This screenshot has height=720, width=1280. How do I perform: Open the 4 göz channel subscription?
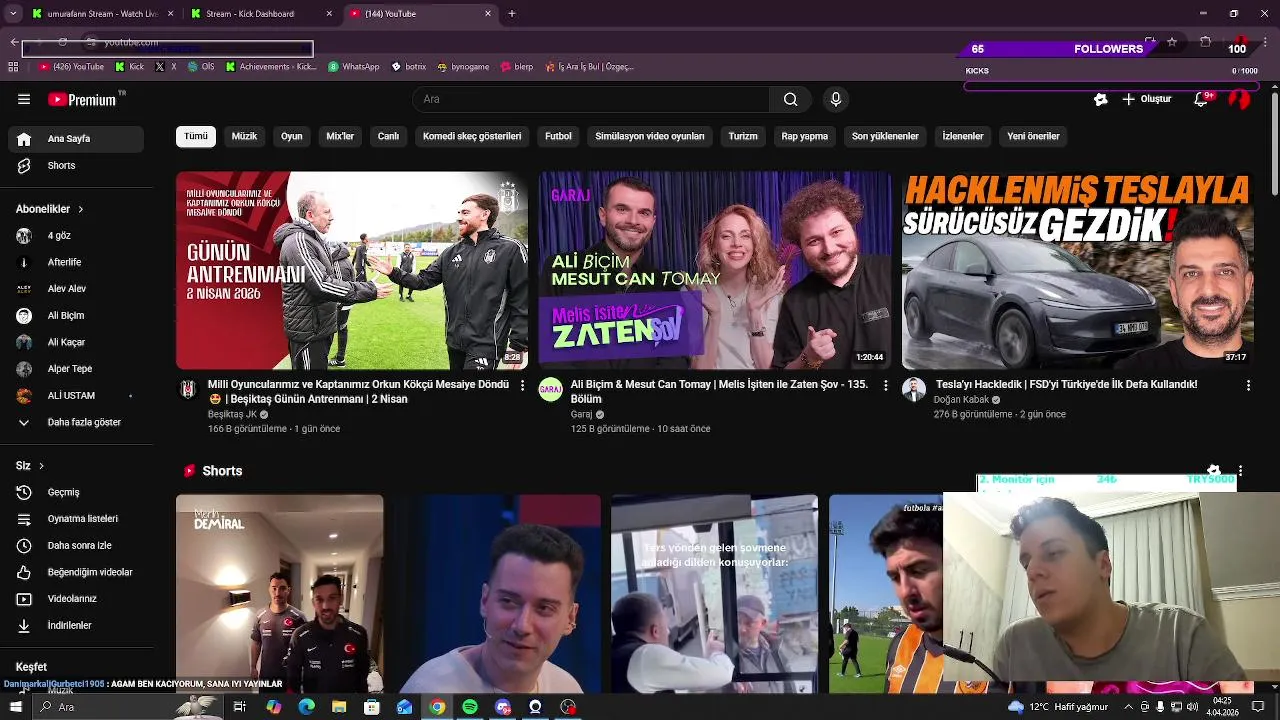tap(76, 236)
